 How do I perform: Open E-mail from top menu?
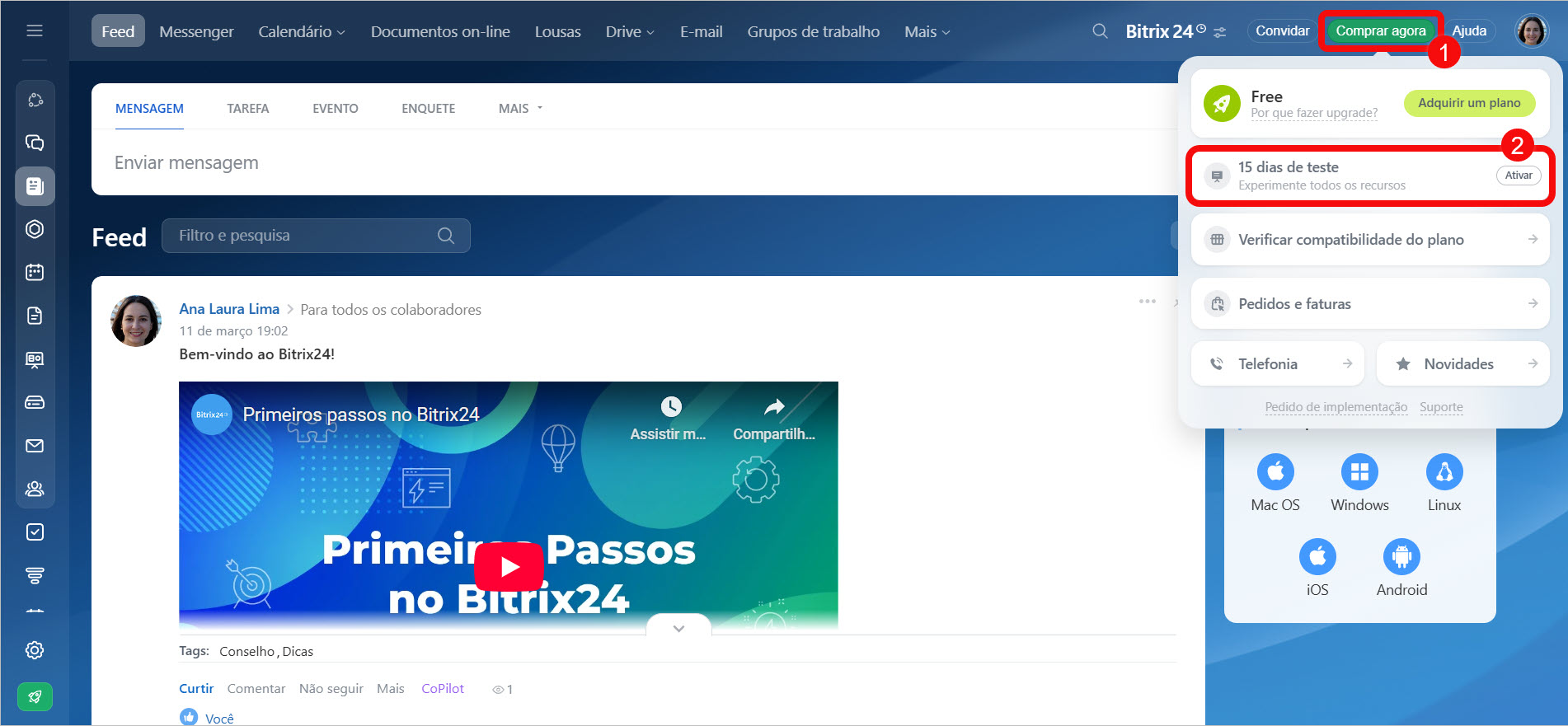(701, 31)
